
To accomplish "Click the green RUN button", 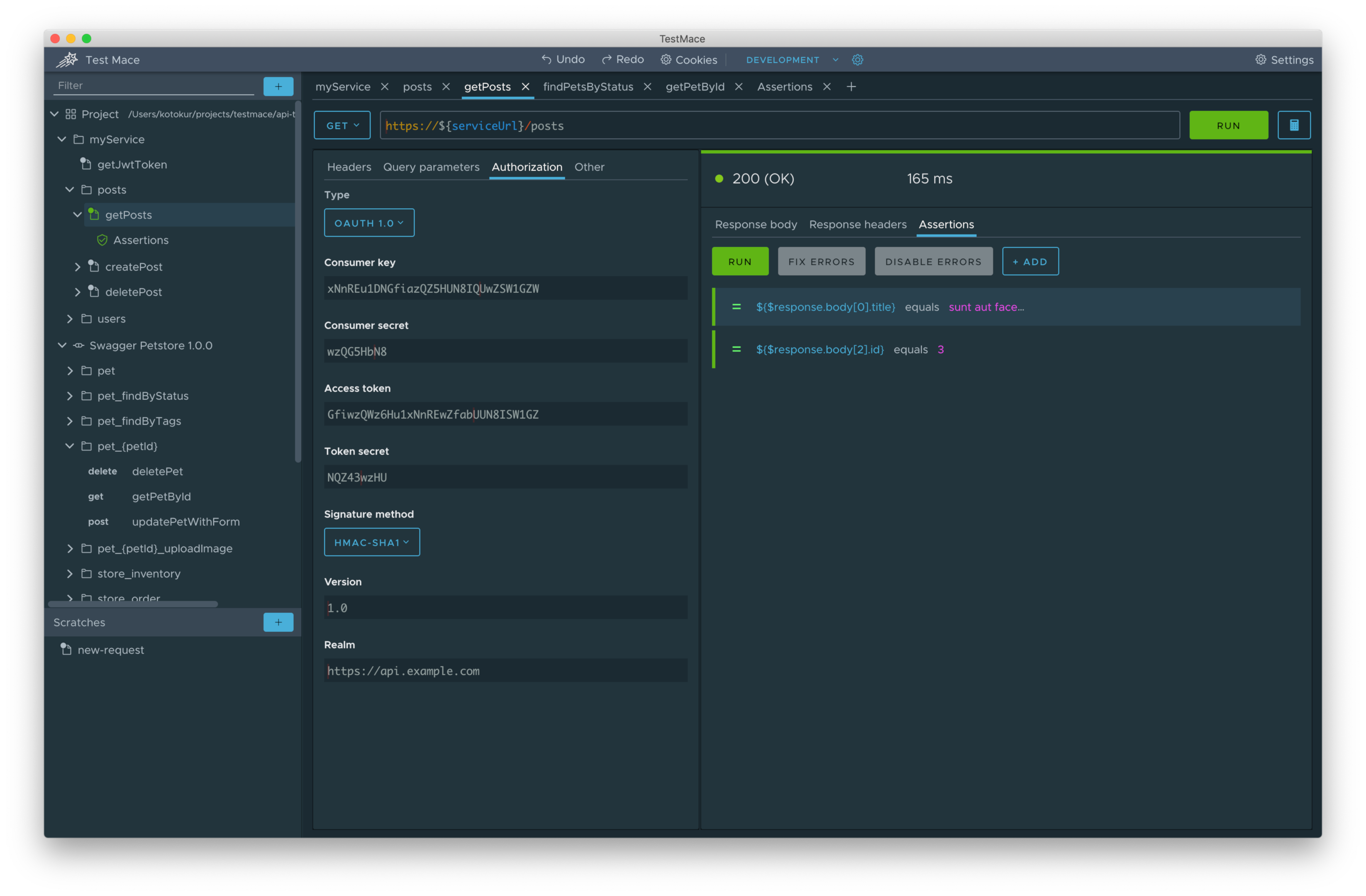I will click(1228, 125).
